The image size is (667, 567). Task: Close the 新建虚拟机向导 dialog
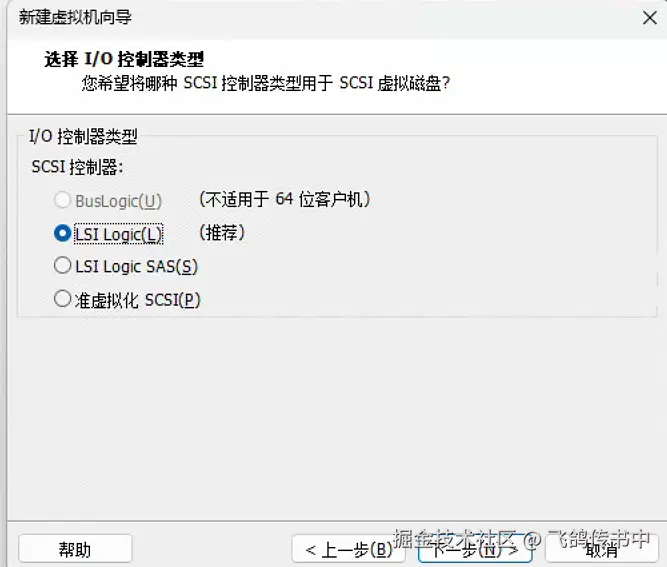(650, 18)
